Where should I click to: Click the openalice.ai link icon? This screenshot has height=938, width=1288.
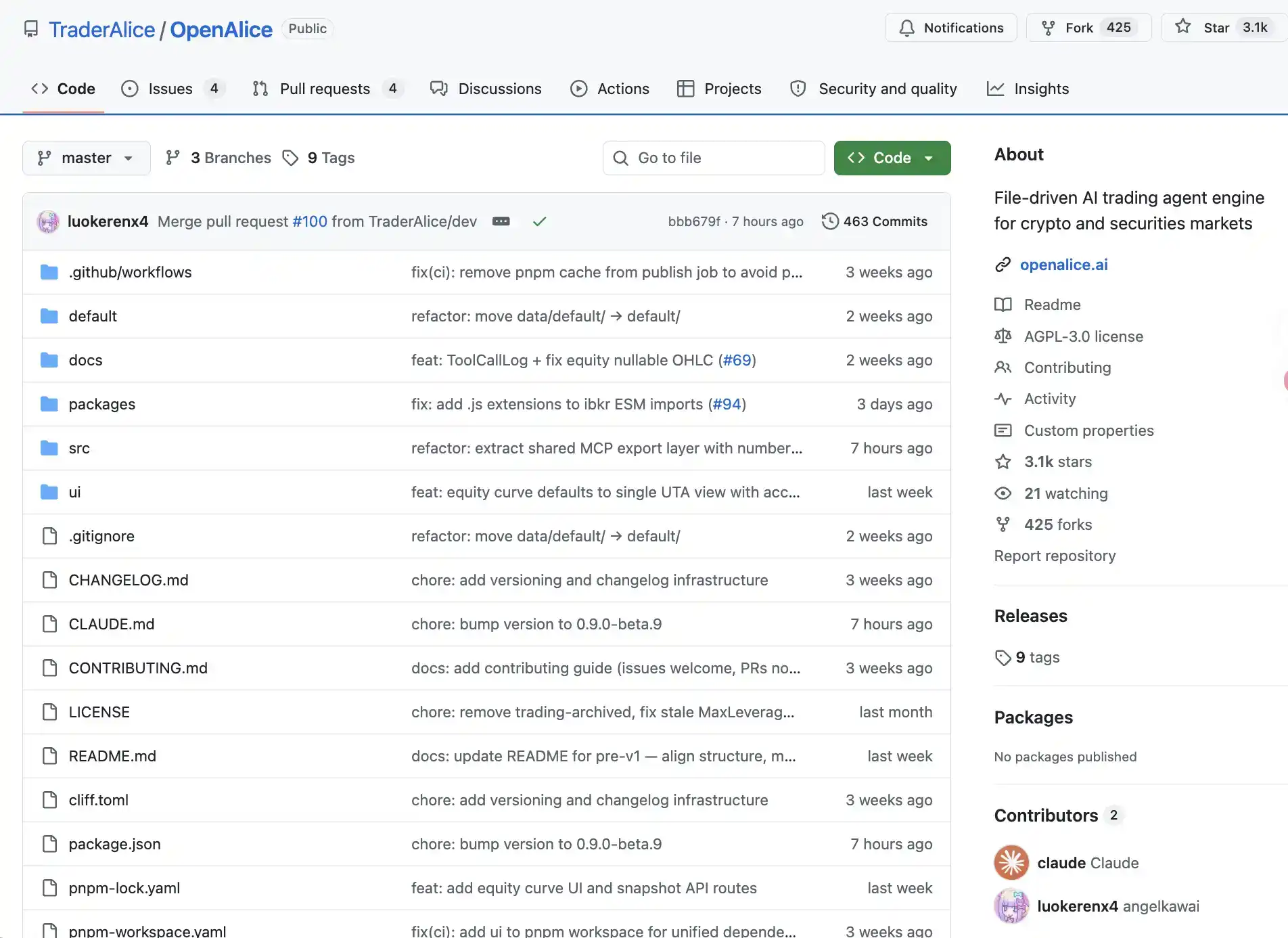tap(1003, 265)
